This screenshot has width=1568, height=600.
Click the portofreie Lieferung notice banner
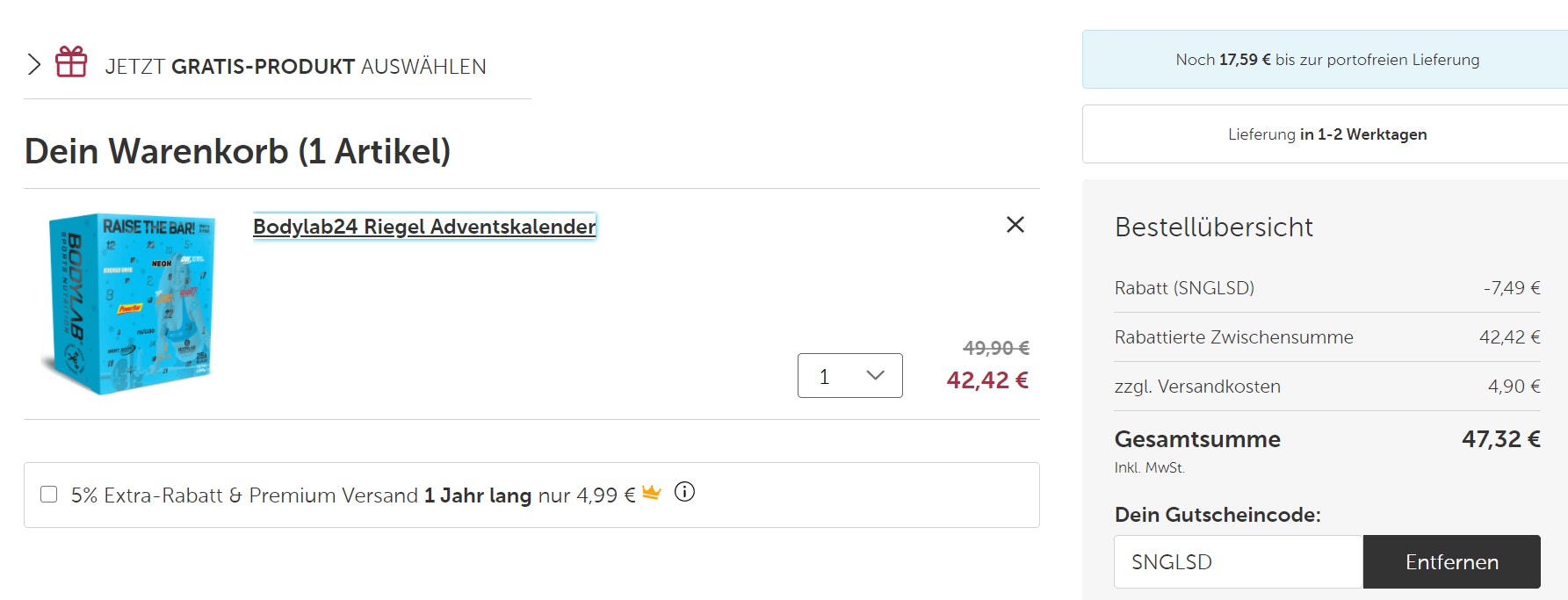[x=1326, y=60]
